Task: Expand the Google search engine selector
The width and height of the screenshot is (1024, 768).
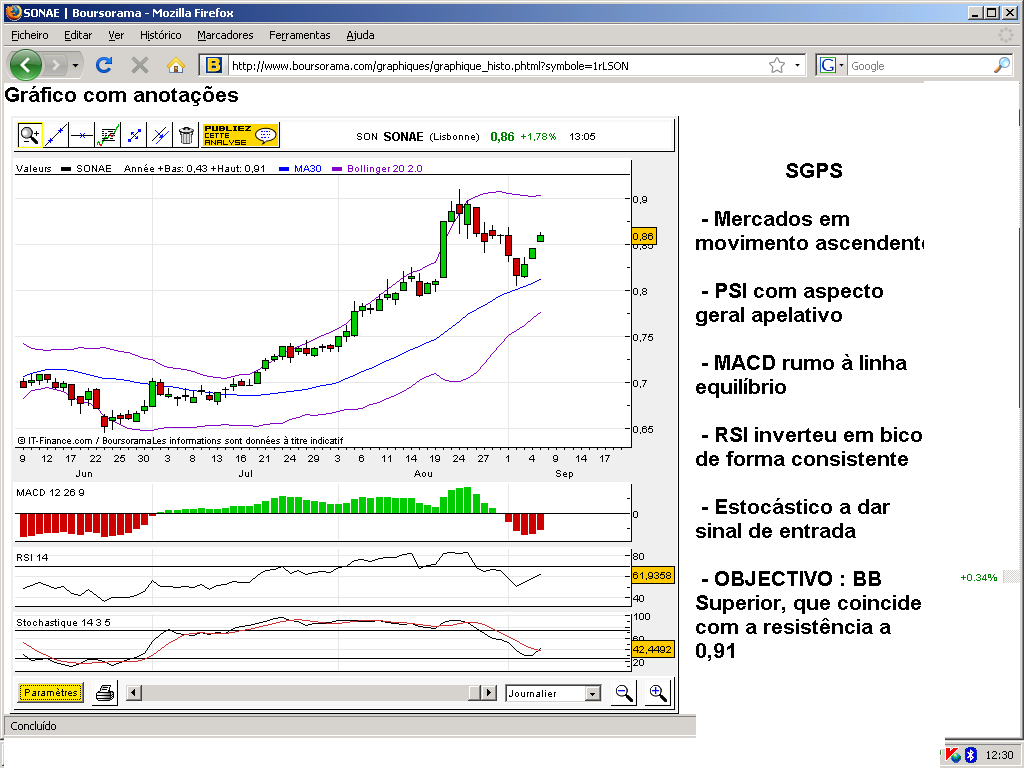Action: (832, 66)
